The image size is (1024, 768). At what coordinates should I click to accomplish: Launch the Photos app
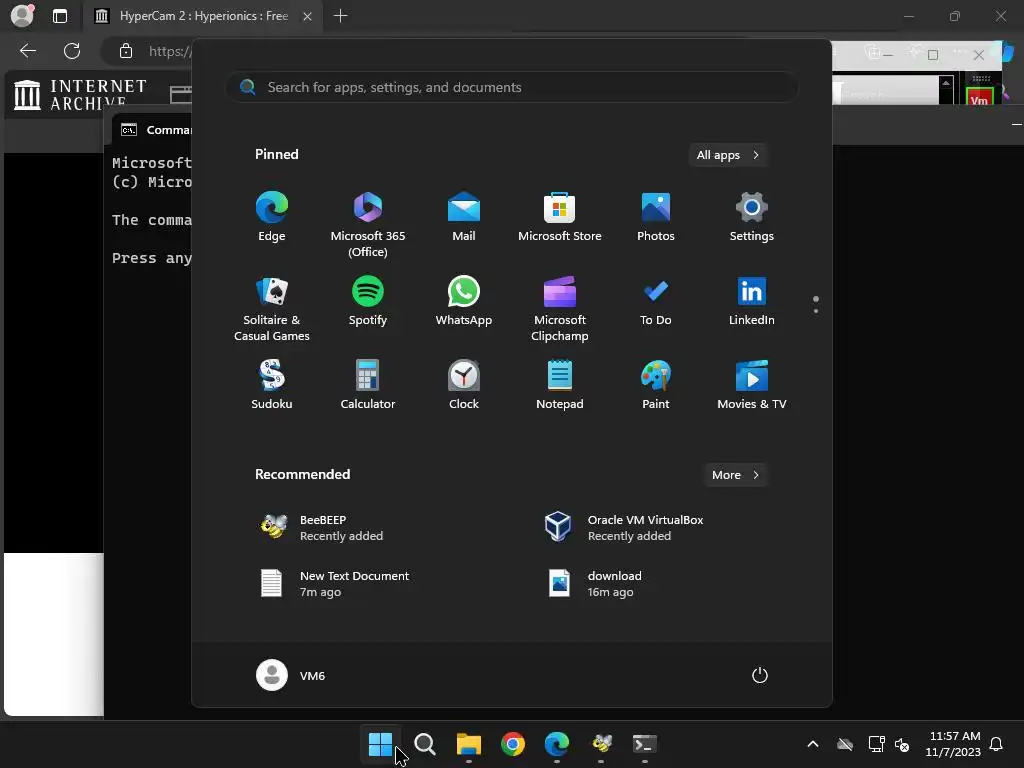point(656,217)
